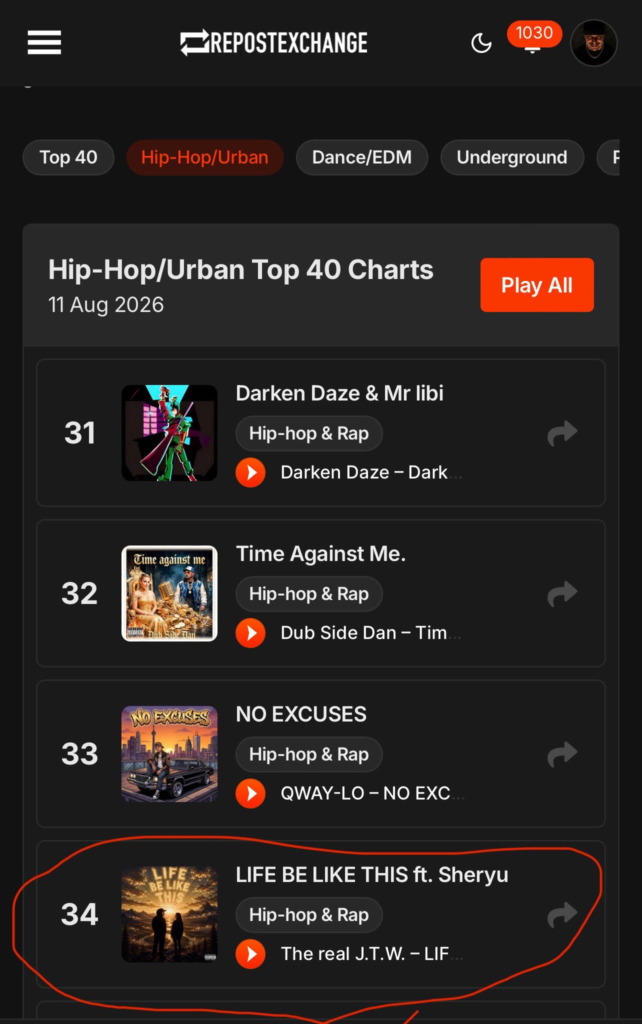Open the hamburger navigation menu

pos(44,43)
